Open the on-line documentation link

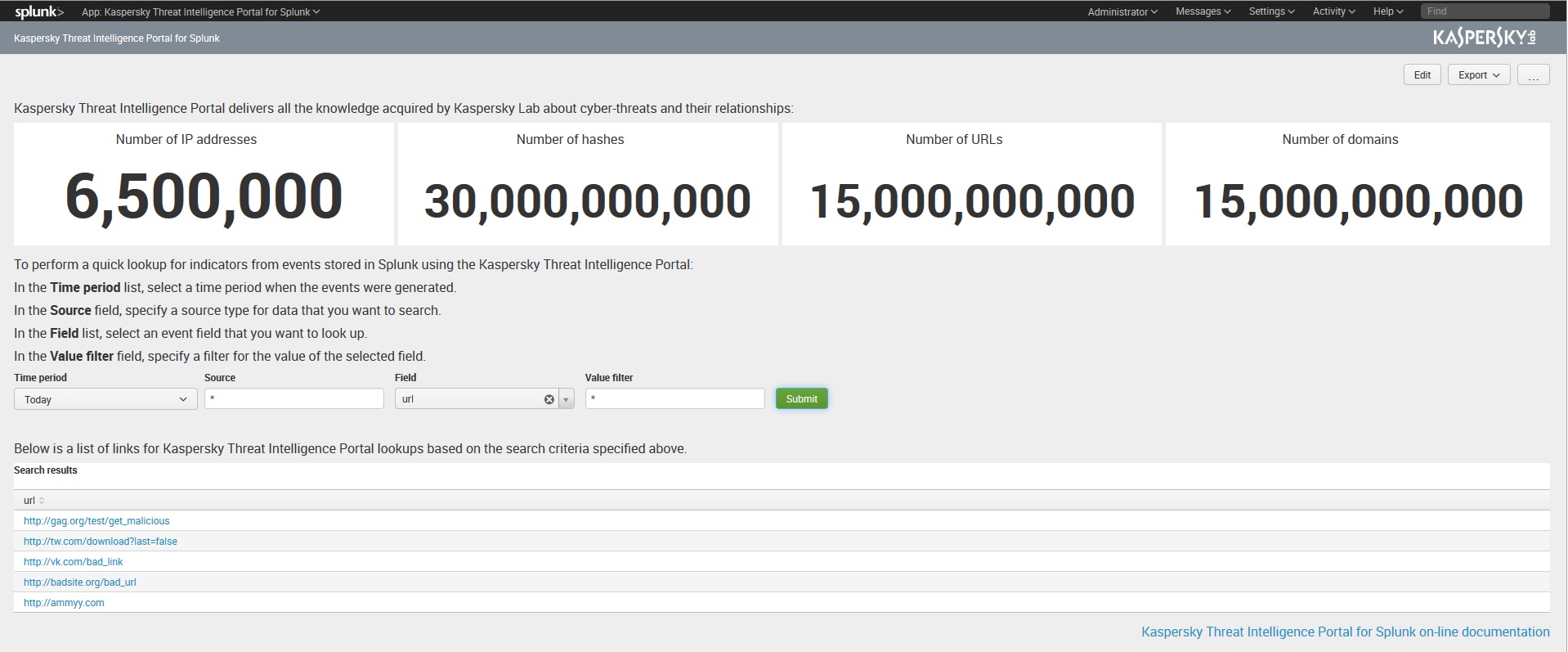(1345, 632)
